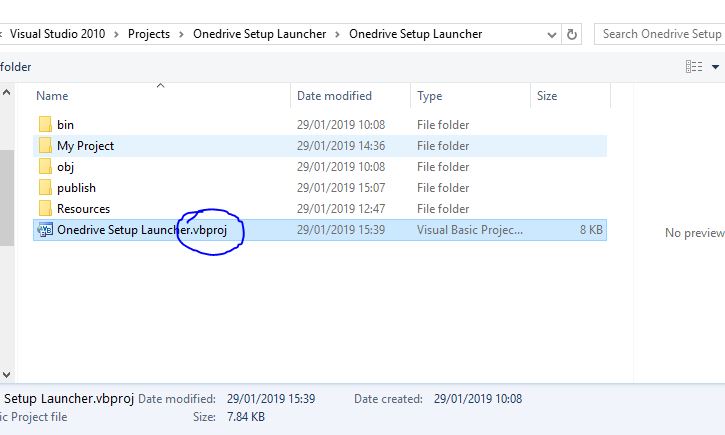
Task: Open the address bar history dropdown
Action: coord(551,35)
